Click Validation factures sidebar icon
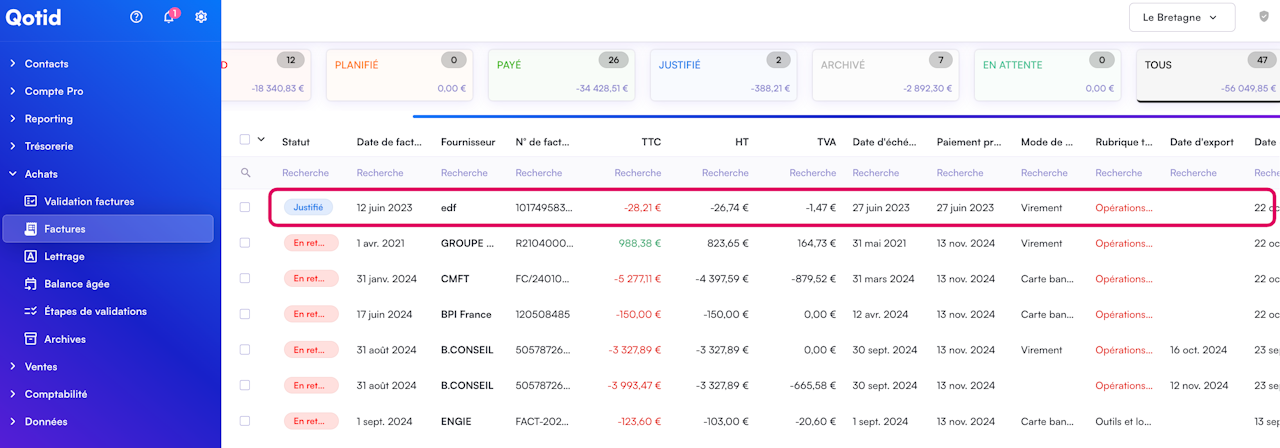The image size is (1280, 448). 31,201
